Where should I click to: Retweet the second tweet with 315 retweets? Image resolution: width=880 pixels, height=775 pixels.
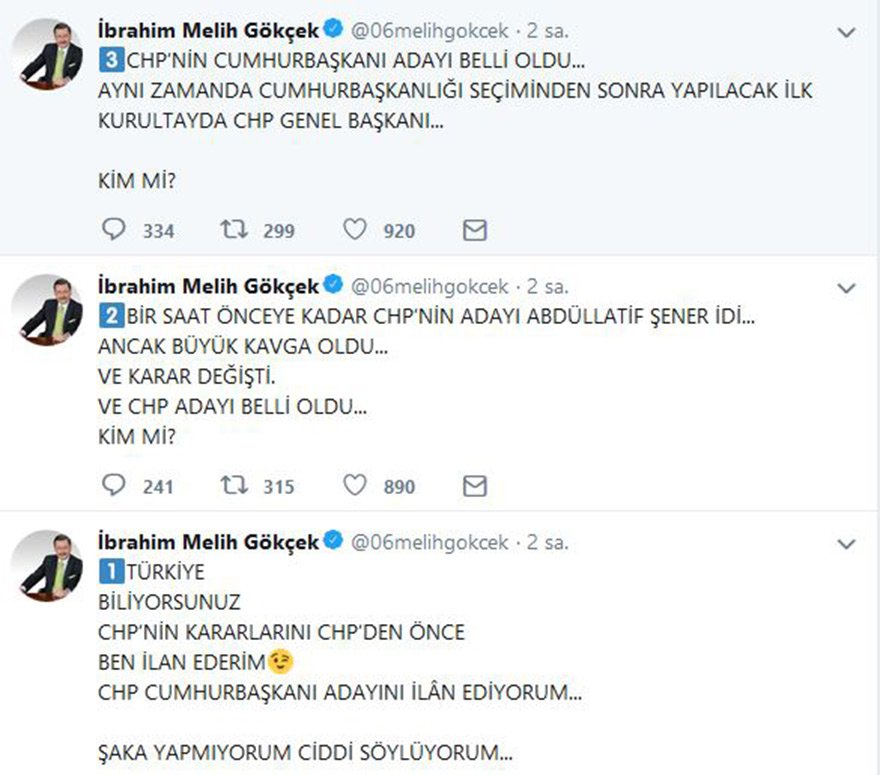(x=233, y=486)
